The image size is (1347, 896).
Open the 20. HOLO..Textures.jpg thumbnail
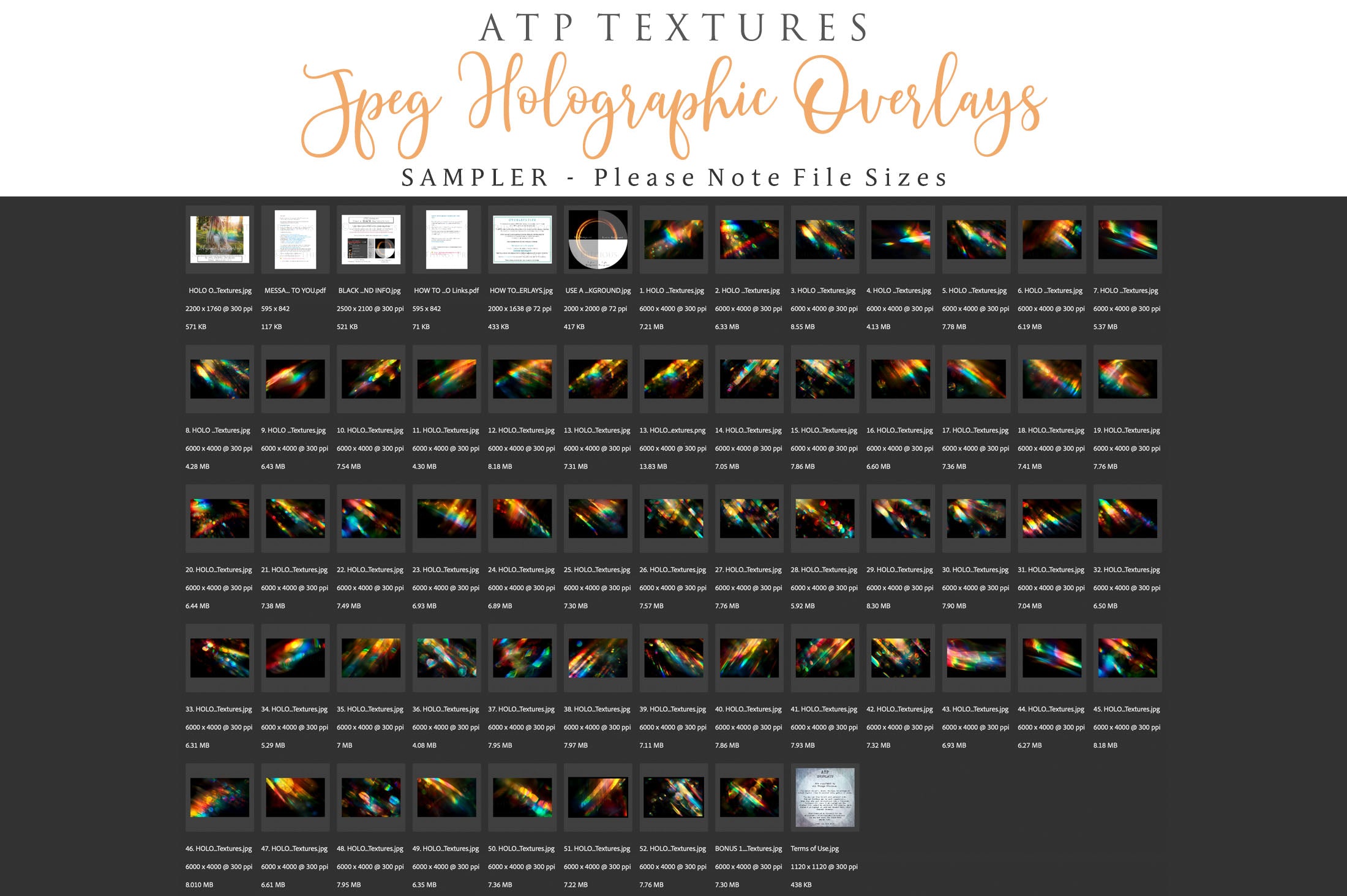pyautogui.click(x=219, y=518)
